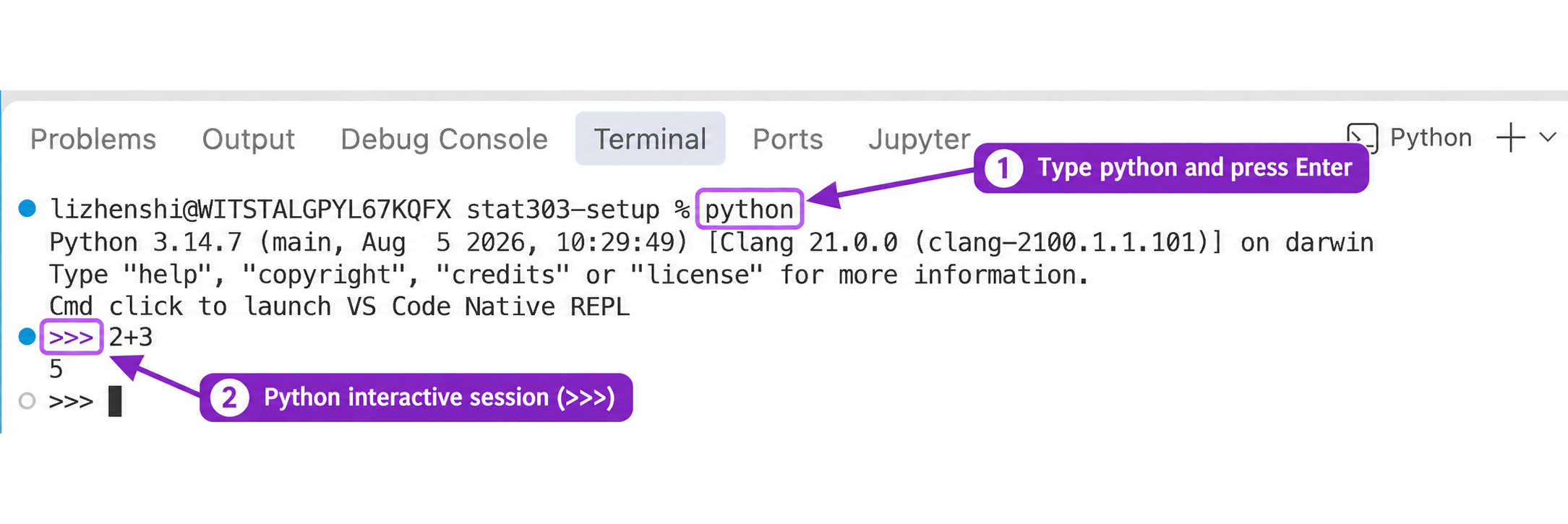Click the Python terminal name in the panel header
1568x524 pixels.
click(1431, 137)
